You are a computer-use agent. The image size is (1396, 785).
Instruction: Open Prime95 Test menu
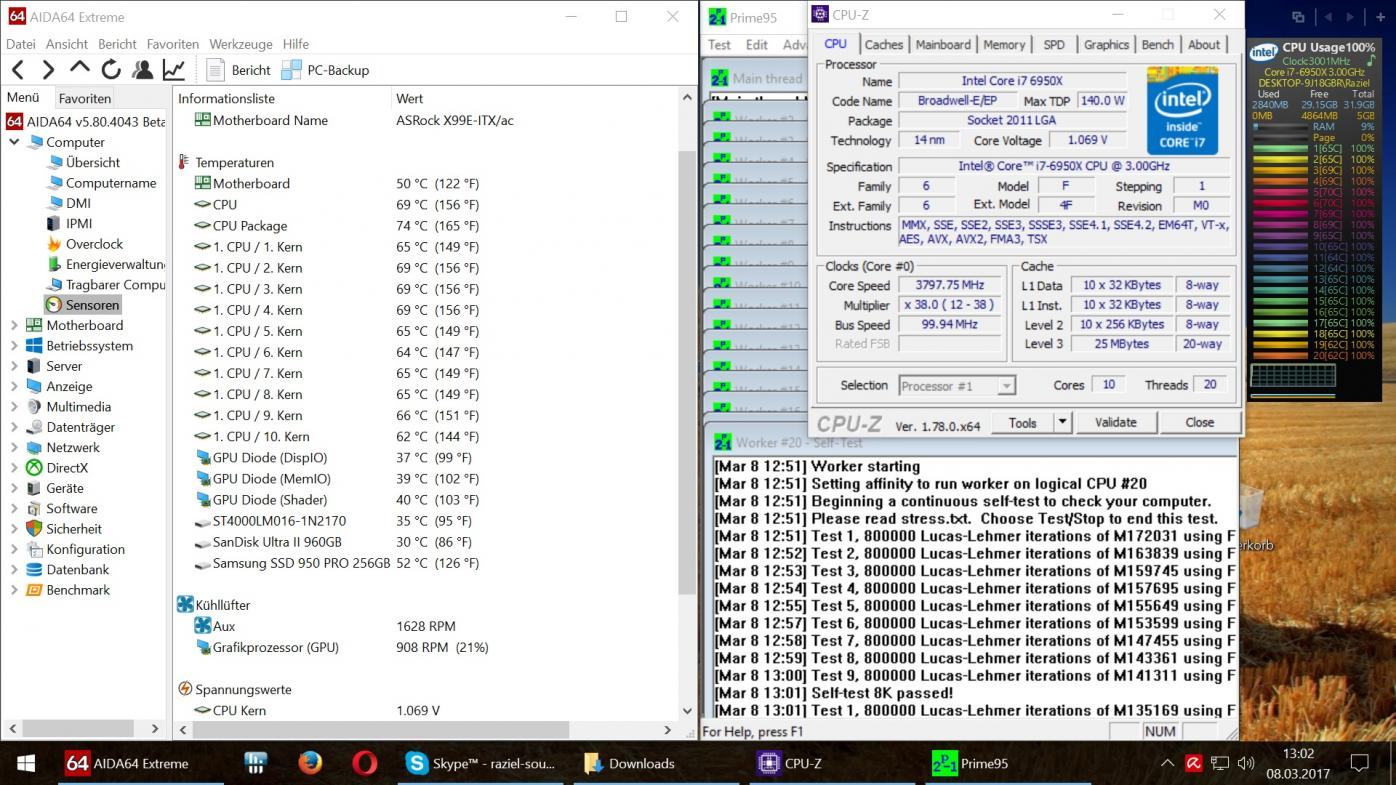coord(719,44)
